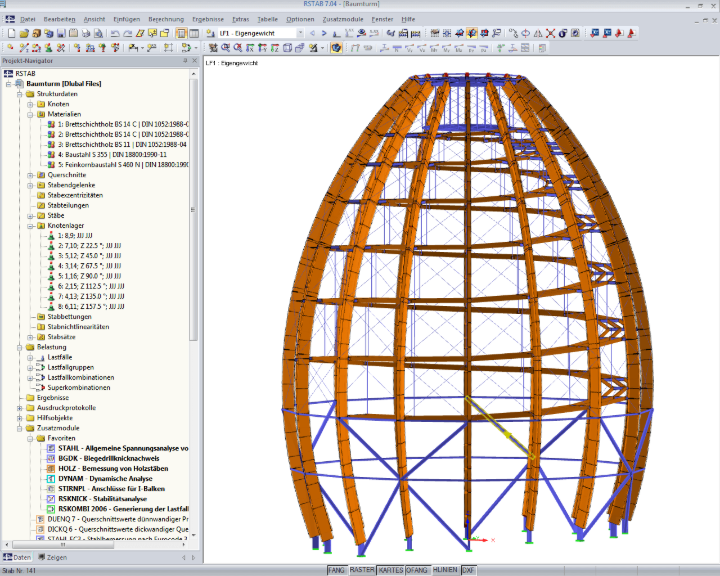Toggle the Projekt-Navigator panel display
The height and width of the screenshot is (576, 720).
tap(181, 34)
